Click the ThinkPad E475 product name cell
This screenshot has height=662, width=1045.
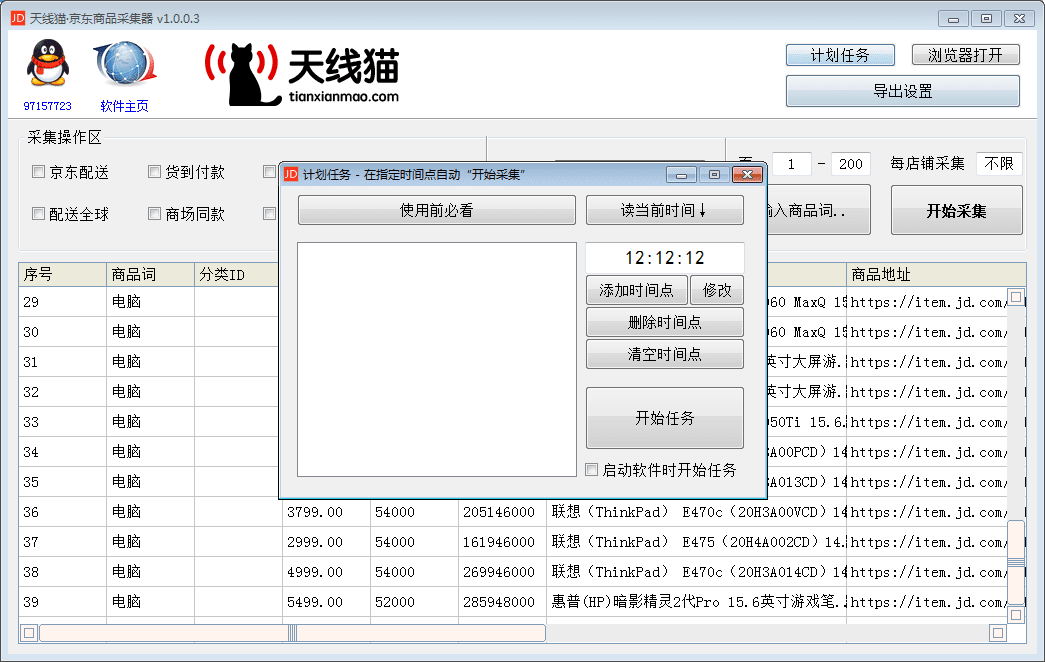(696, 542)
